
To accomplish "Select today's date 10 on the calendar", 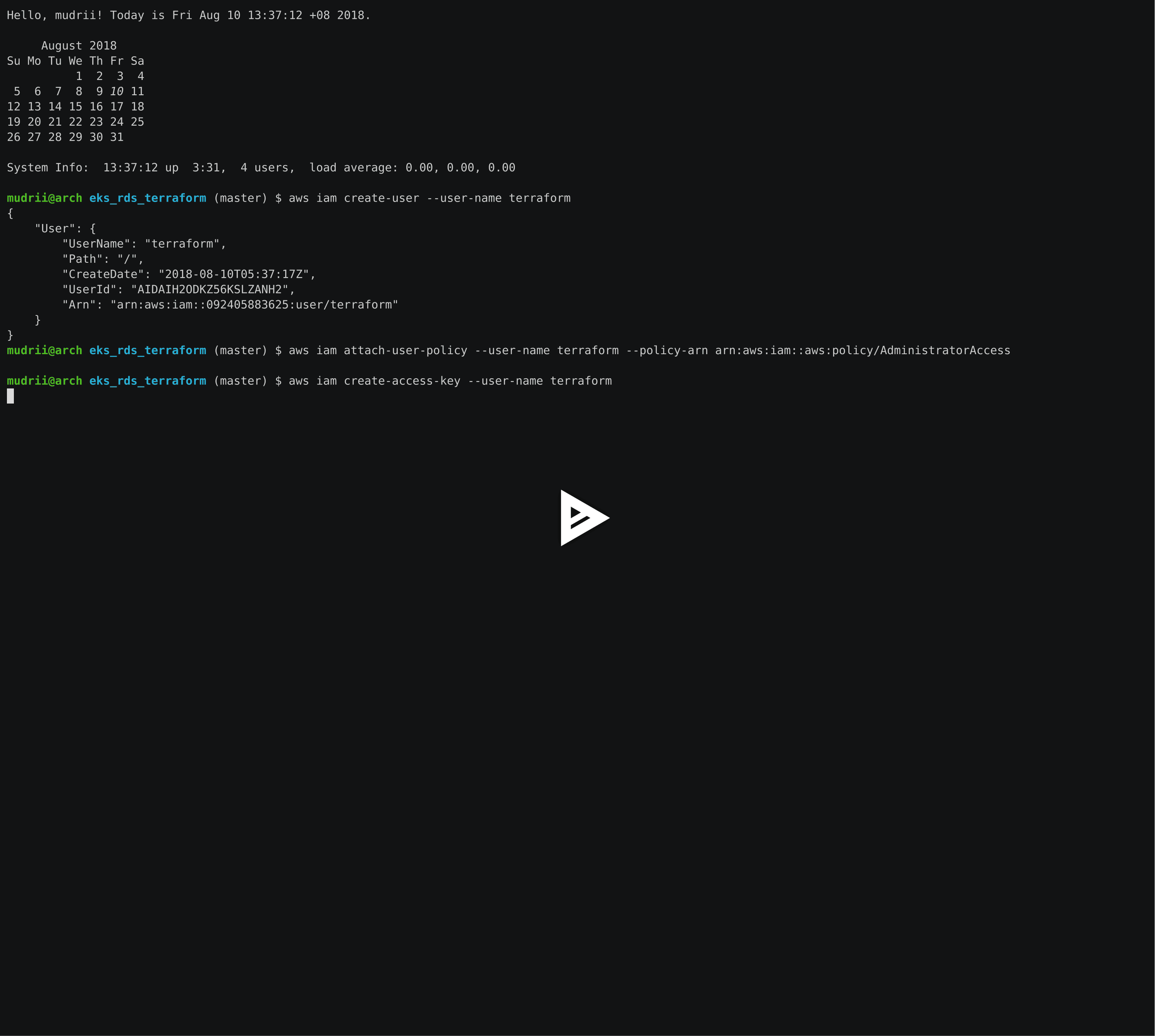I will point(116,91).
